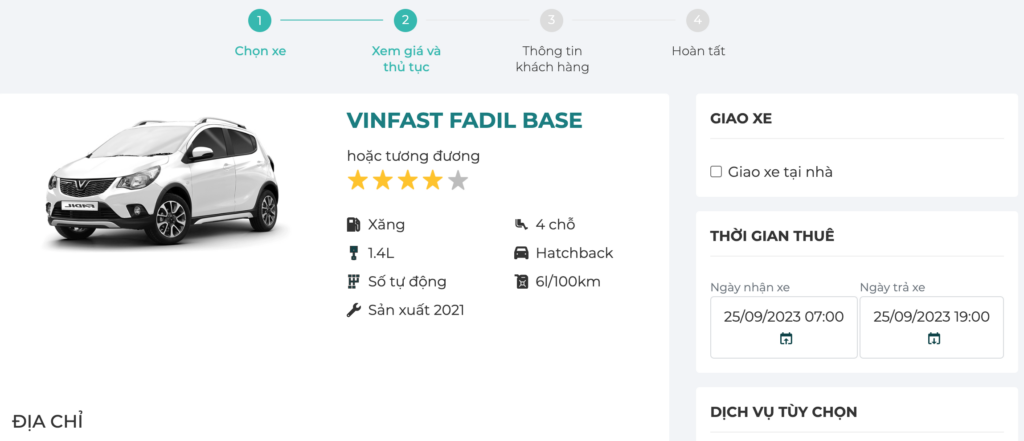
Task: Click the fuel consumption icon beside 6l/100km
Action: pyautogui.click(x=520, y=281)
